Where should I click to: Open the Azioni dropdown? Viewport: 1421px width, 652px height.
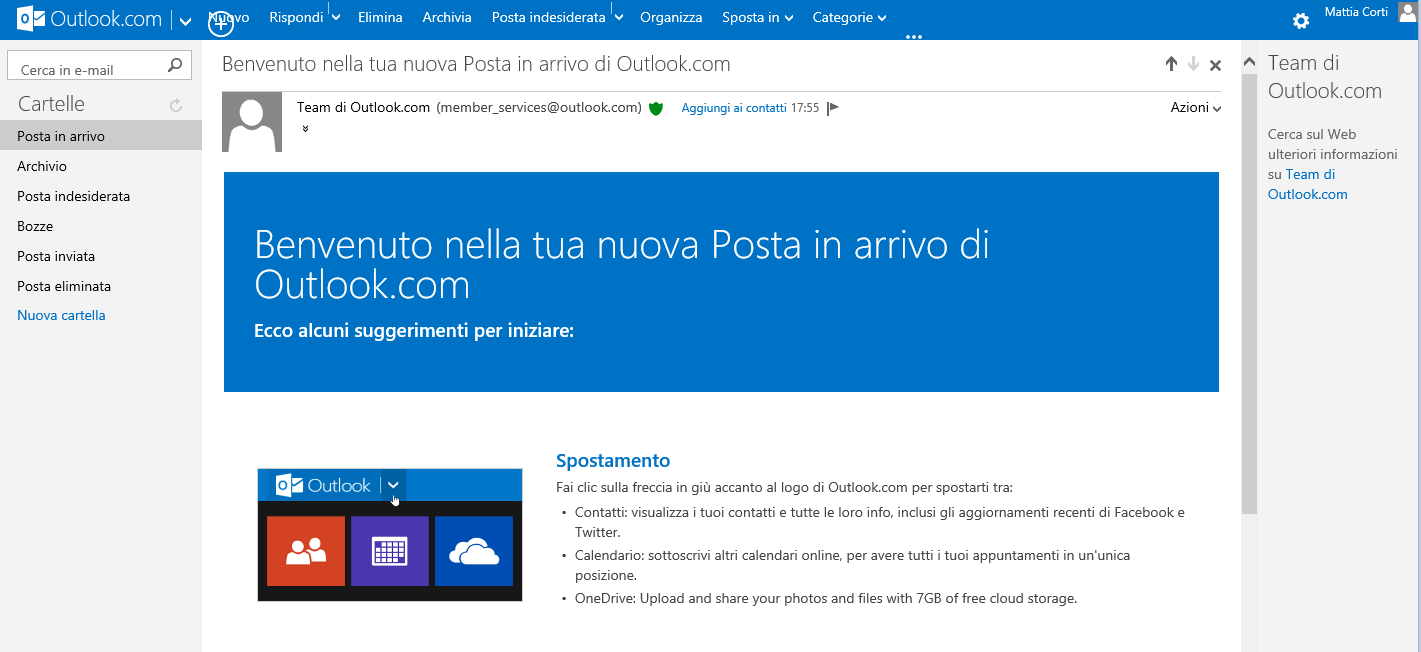coord(1196,107)
